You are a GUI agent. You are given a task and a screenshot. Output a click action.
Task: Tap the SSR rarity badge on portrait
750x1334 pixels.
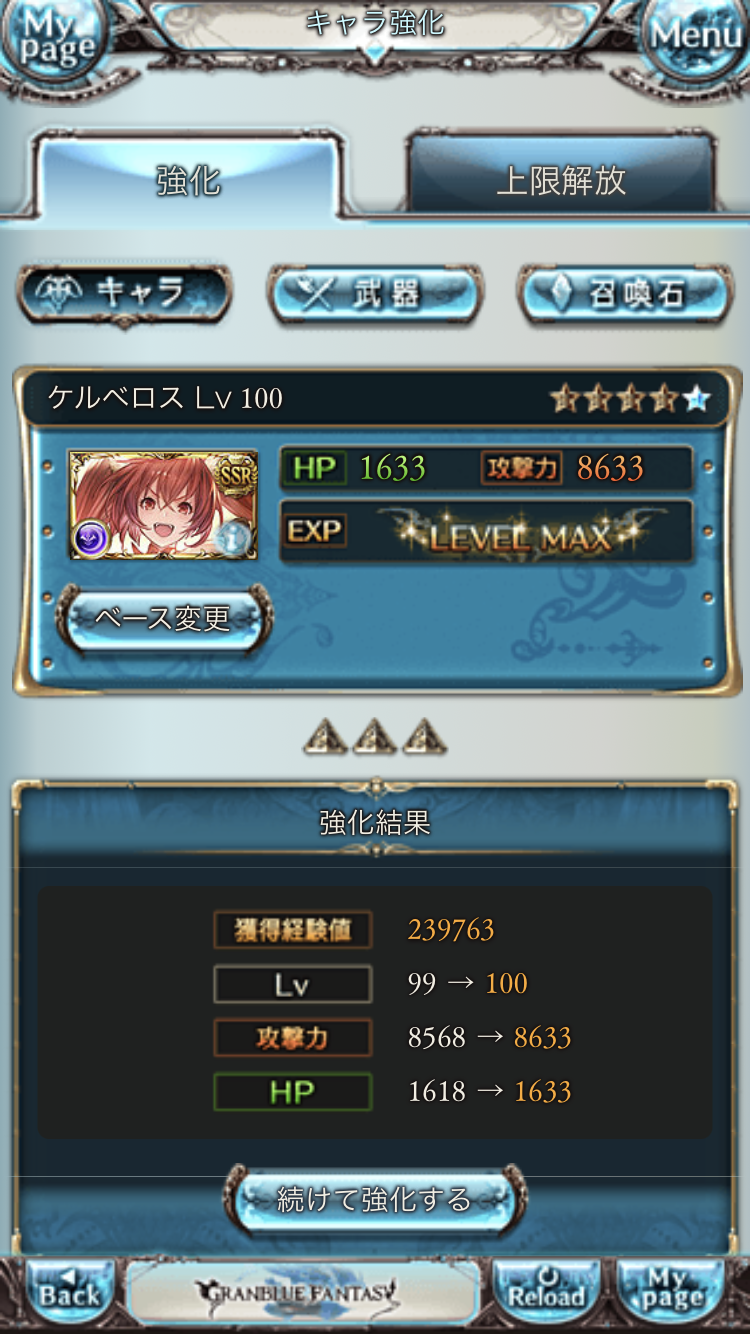(x=236, y=474)
